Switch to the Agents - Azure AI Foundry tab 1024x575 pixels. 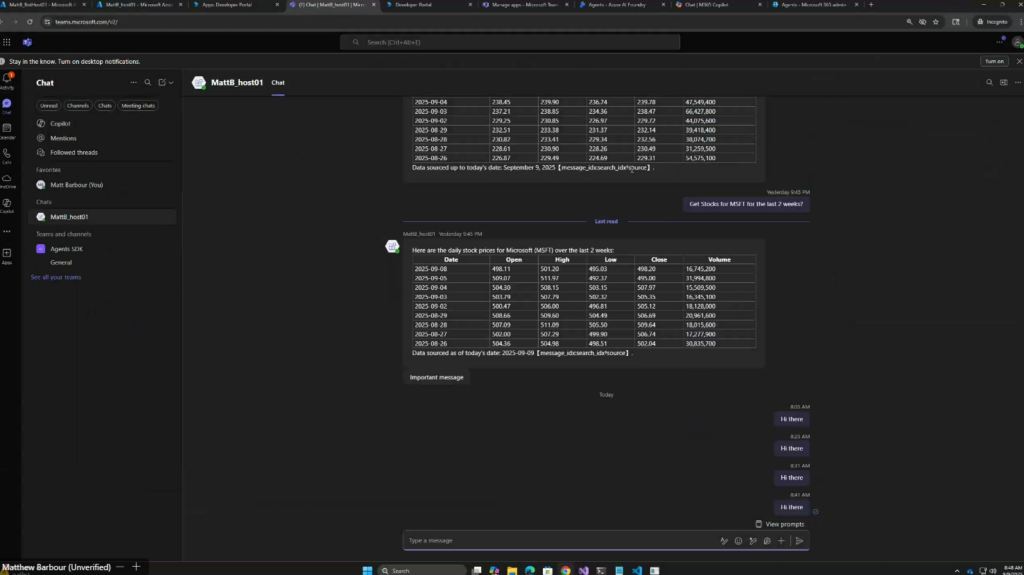tap(622, 5)
